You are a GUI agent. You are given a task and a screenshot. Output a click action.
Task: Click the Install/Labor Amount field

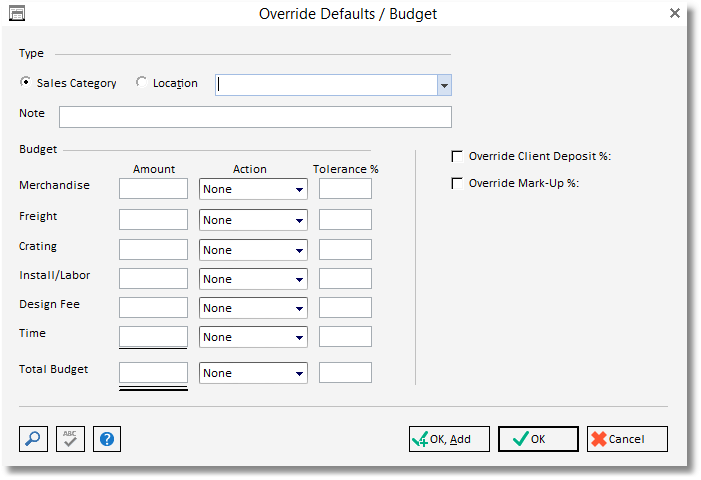point(153,278)
